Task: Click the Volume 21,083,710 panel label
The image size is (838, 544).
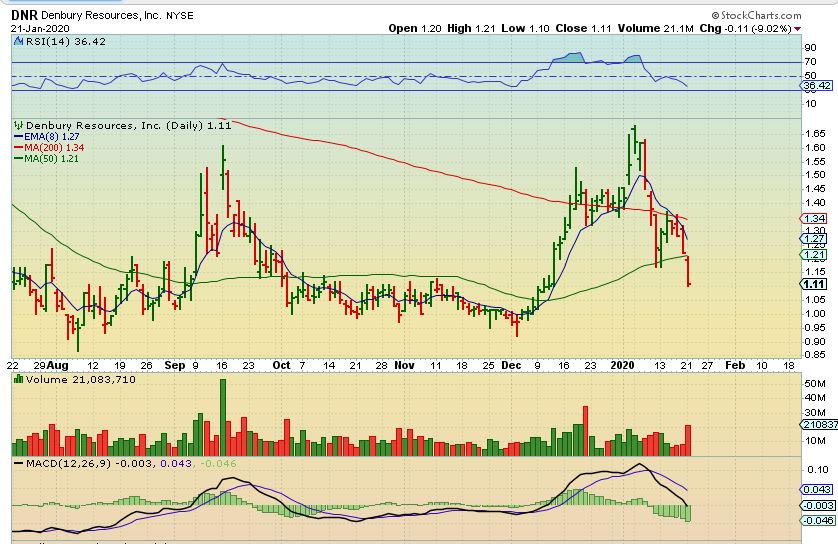Action: click(81, 379)
